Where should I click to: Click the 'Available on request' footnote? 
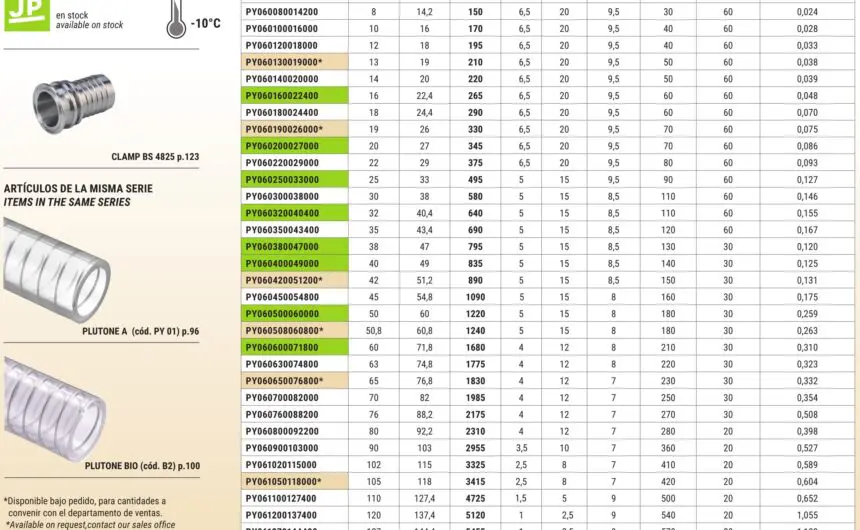coord(84,524)
